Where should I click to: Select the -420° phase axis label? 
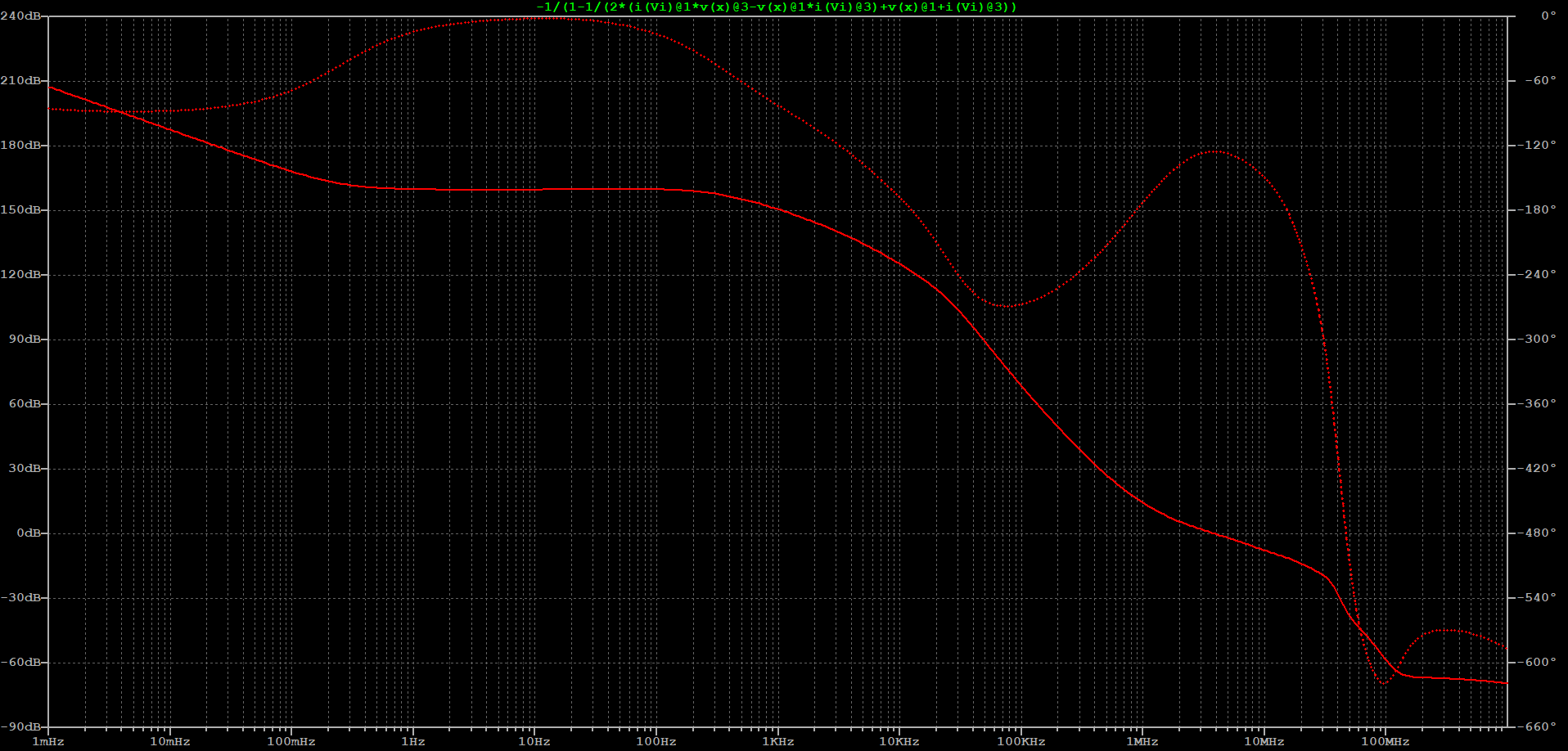[x=1537, y=468]
